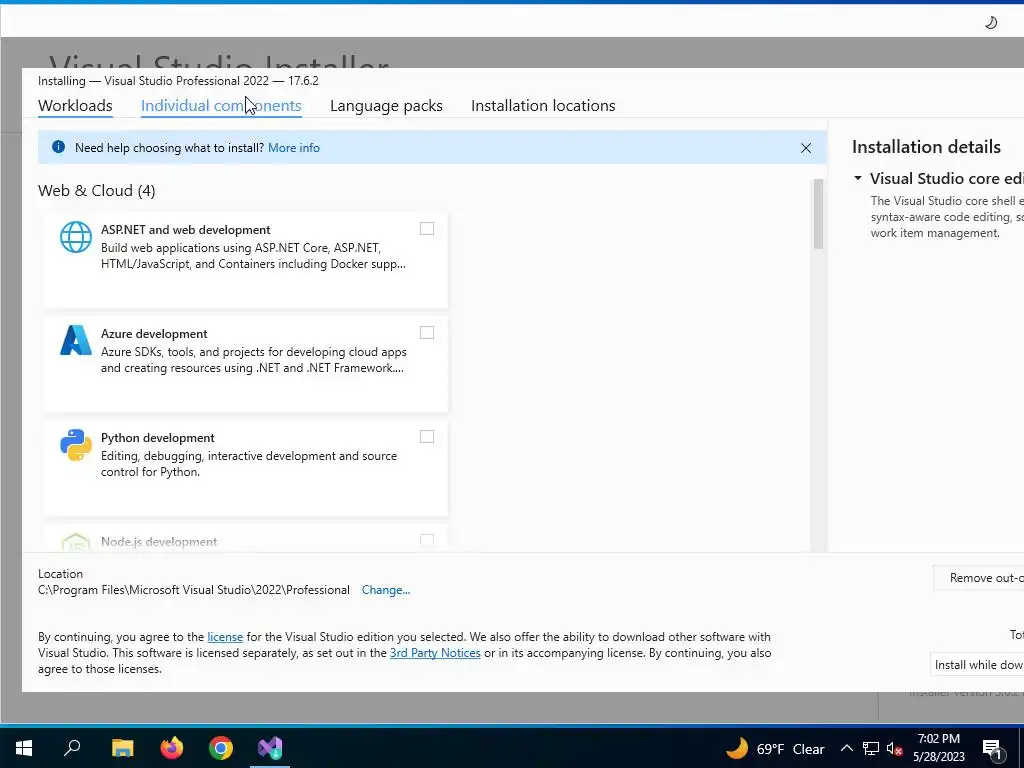Screen dimensions: 1024x768
Task: Click the Azure development logo icon
Action: [x=76, y=340]
